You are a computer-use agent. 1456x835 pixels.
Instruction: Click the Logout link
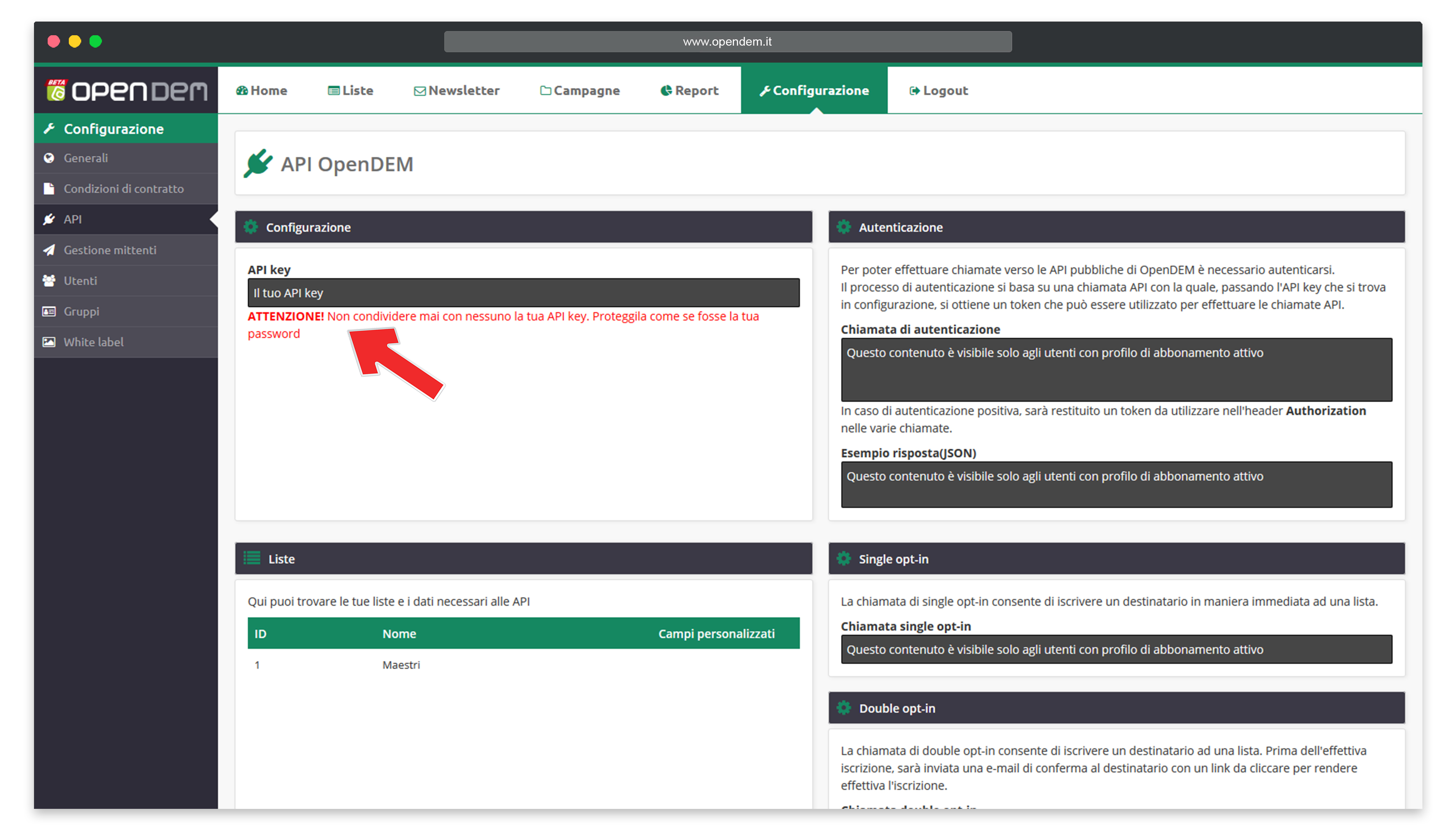938,91
